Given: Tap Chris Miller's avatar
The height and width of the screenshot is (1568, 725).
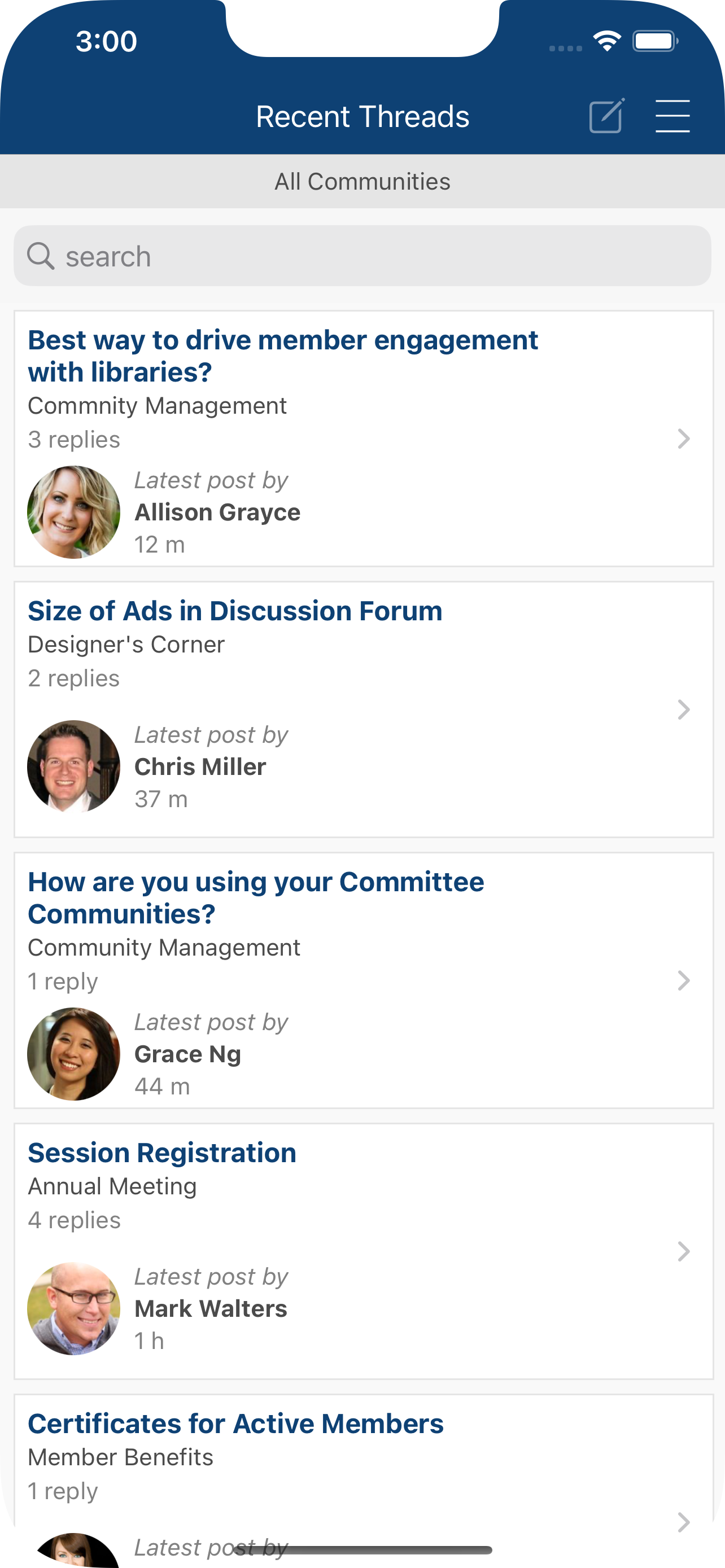Looking at the screenshot, I should pyautogui.click(x=73, y=767).
